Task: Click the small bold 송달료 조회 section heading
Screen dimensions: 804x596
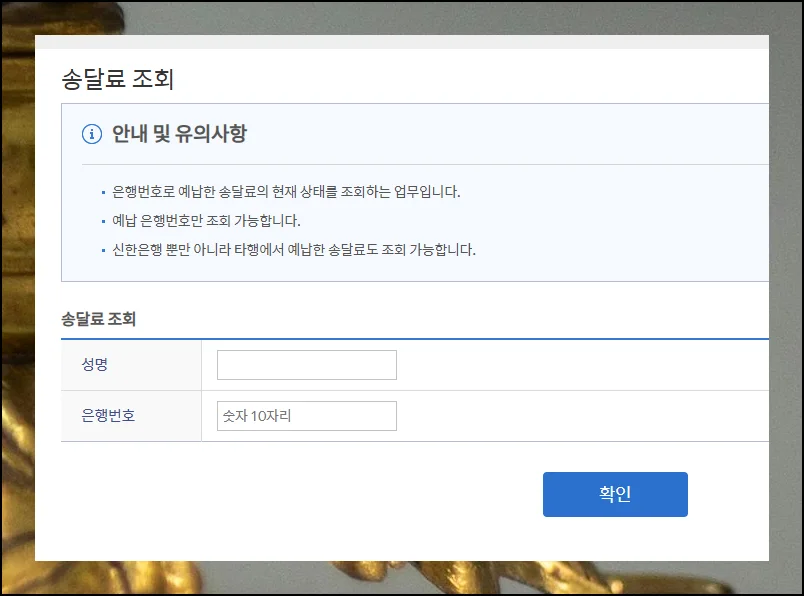Action: (x=98, y=320)
